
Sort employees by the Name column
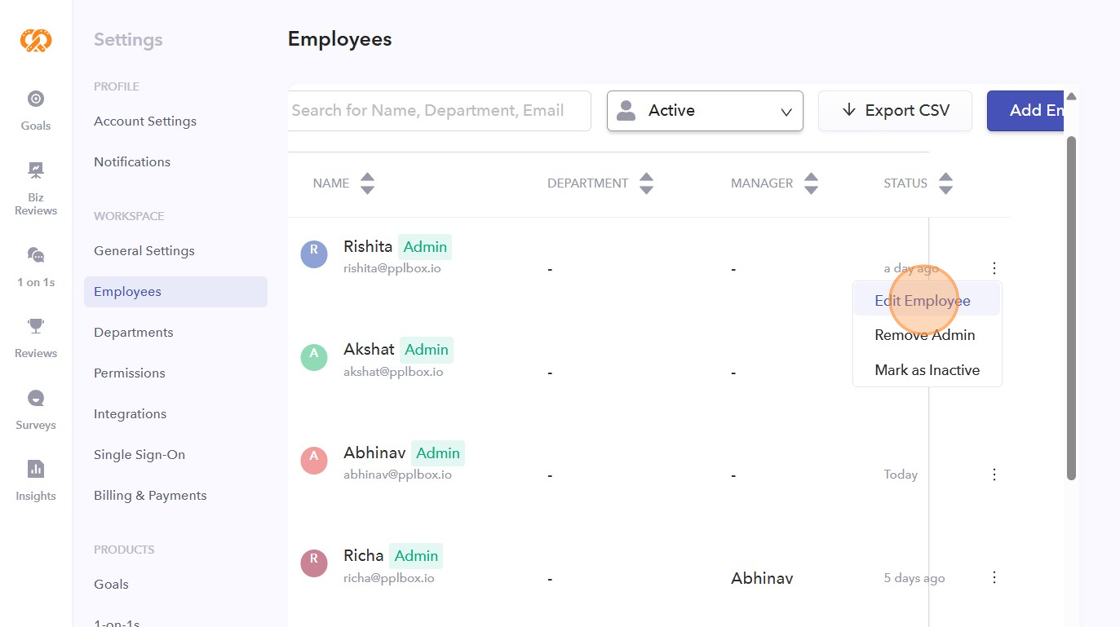367,183
